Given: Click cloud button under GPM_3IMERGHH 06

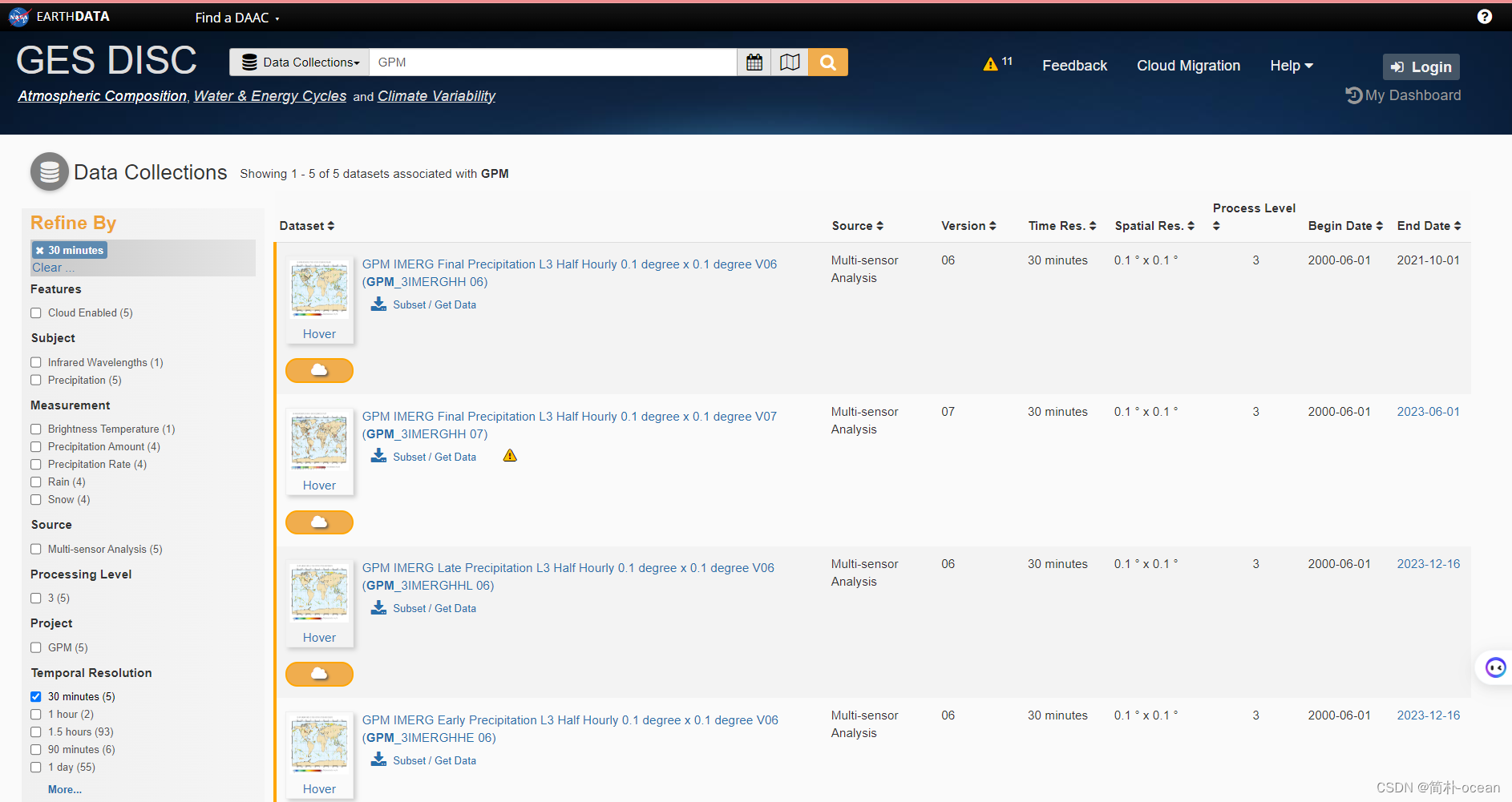Looking at the screenshot, I should (319, 370).
